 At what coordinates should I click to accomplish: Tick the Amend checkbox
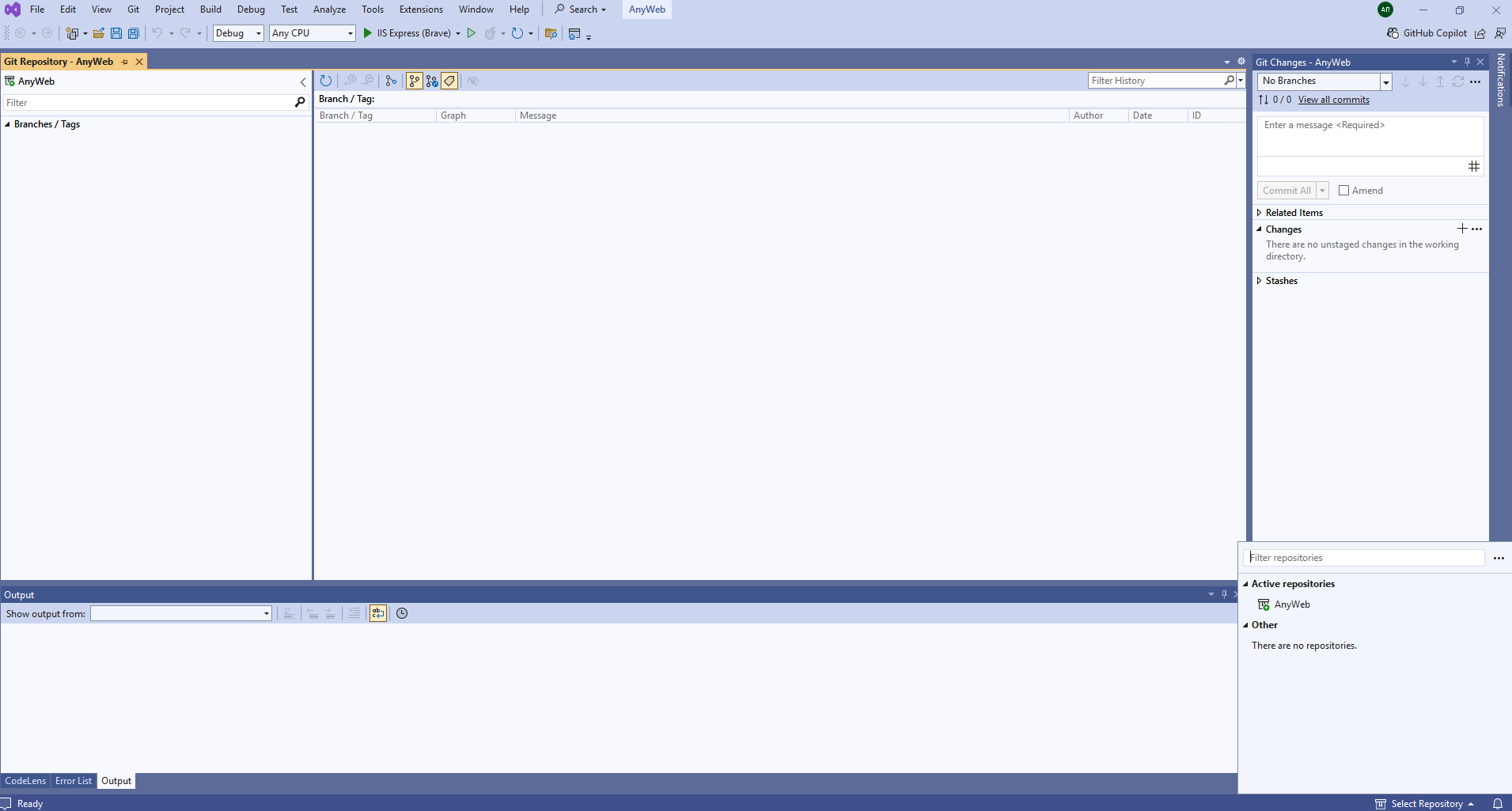pos(1343,191)
